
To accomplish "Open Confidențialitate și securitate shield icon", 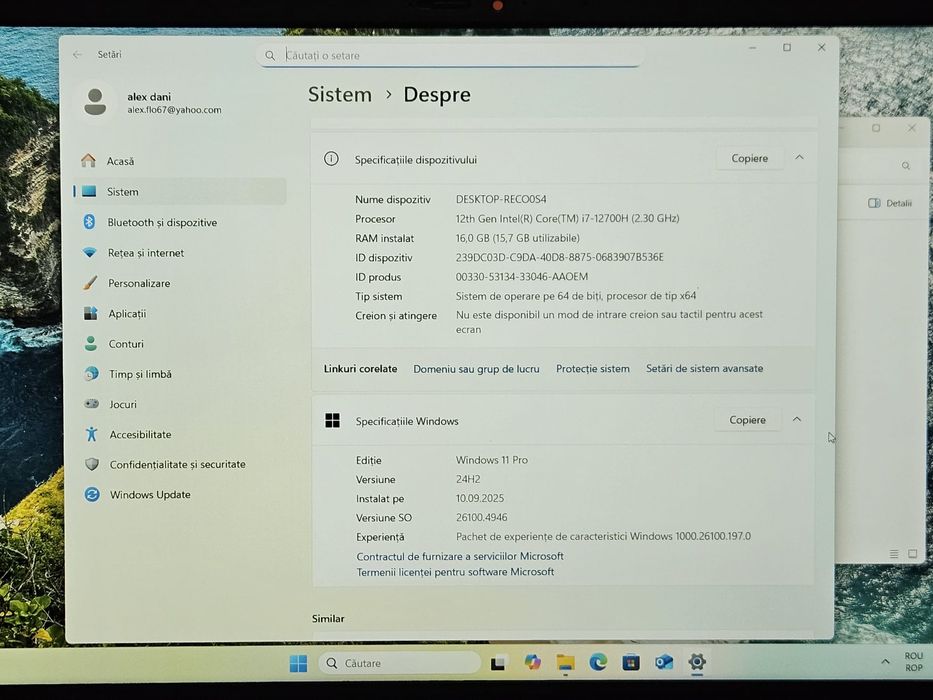I will click(92, 464).
